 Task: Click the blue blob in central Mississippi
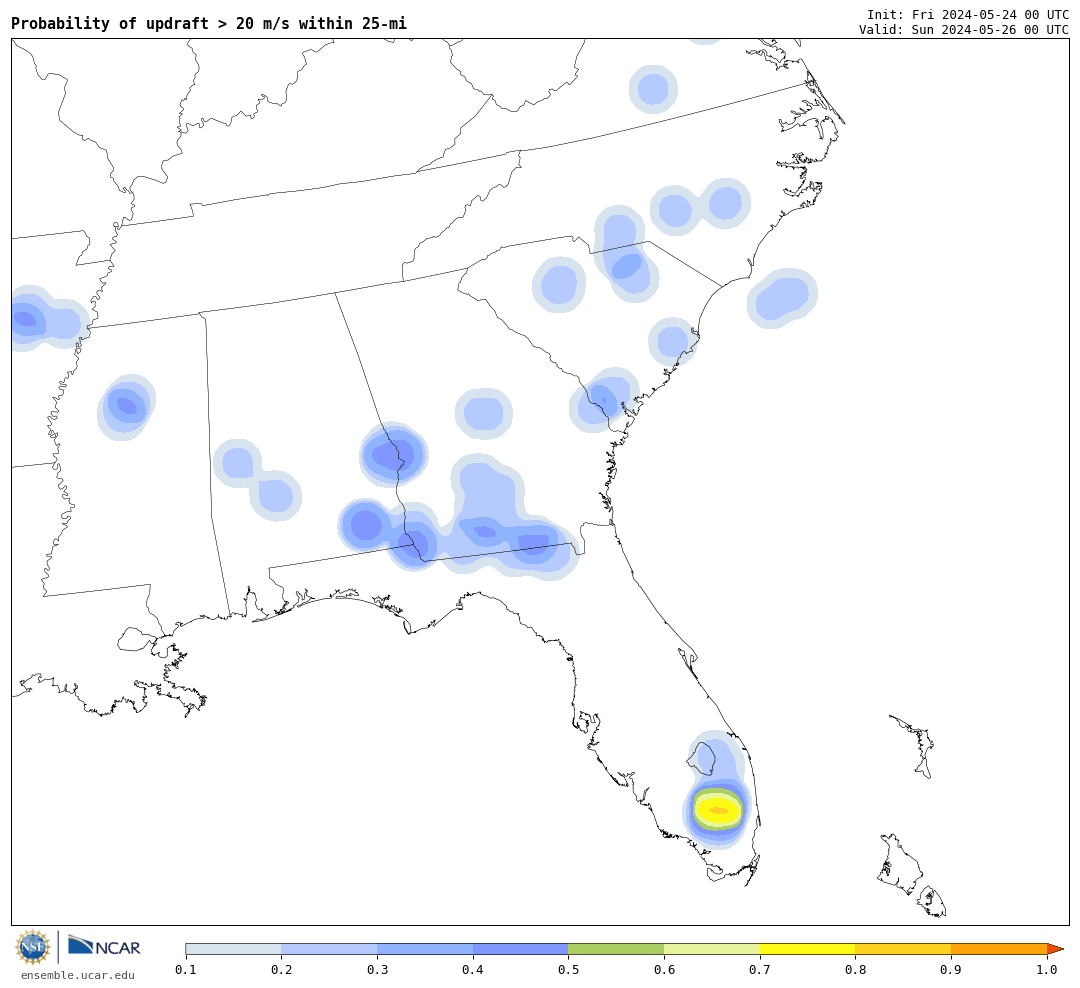point(126,406)
